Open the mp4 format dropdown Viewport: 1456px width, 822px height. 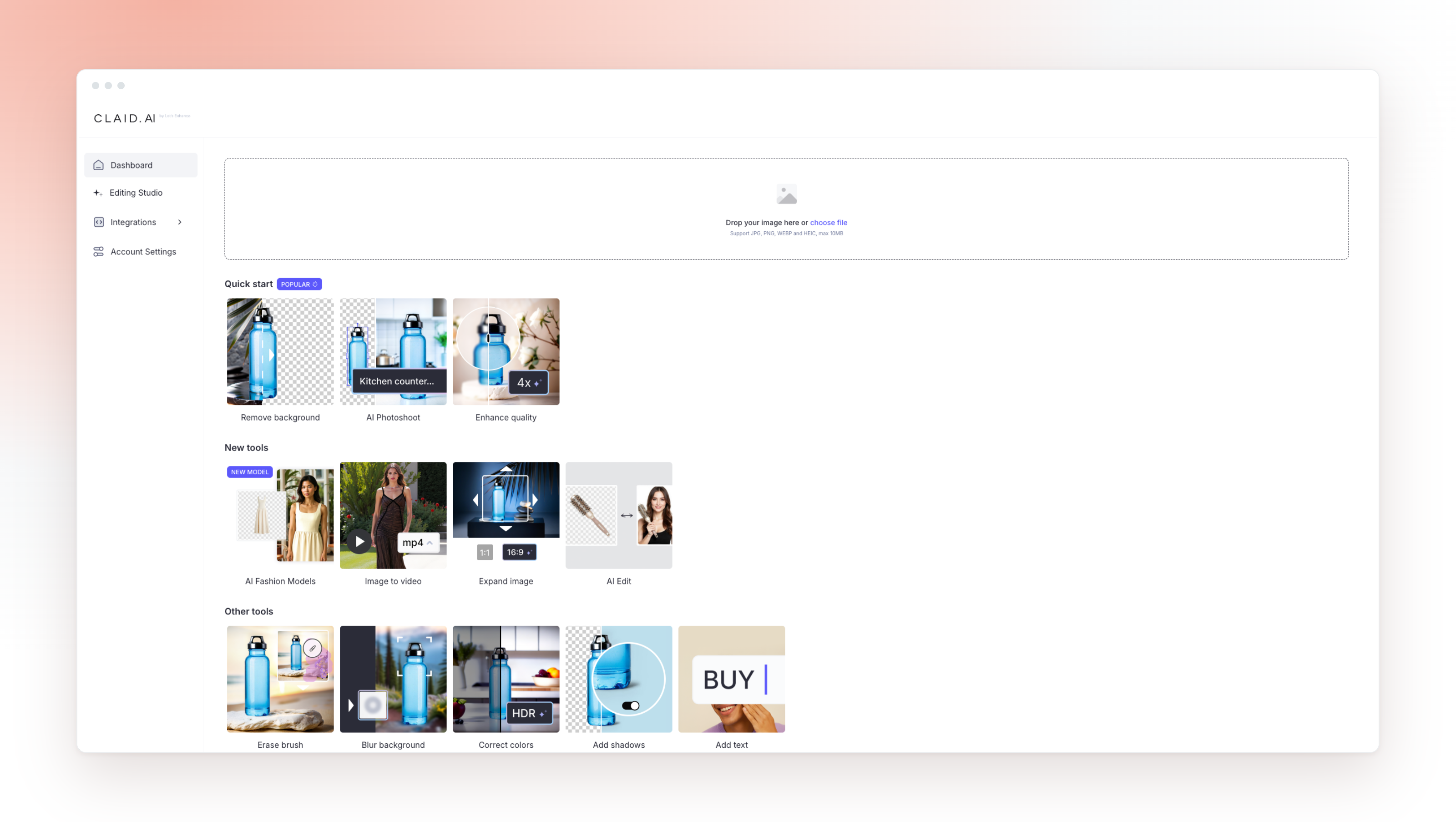[418, 542]
